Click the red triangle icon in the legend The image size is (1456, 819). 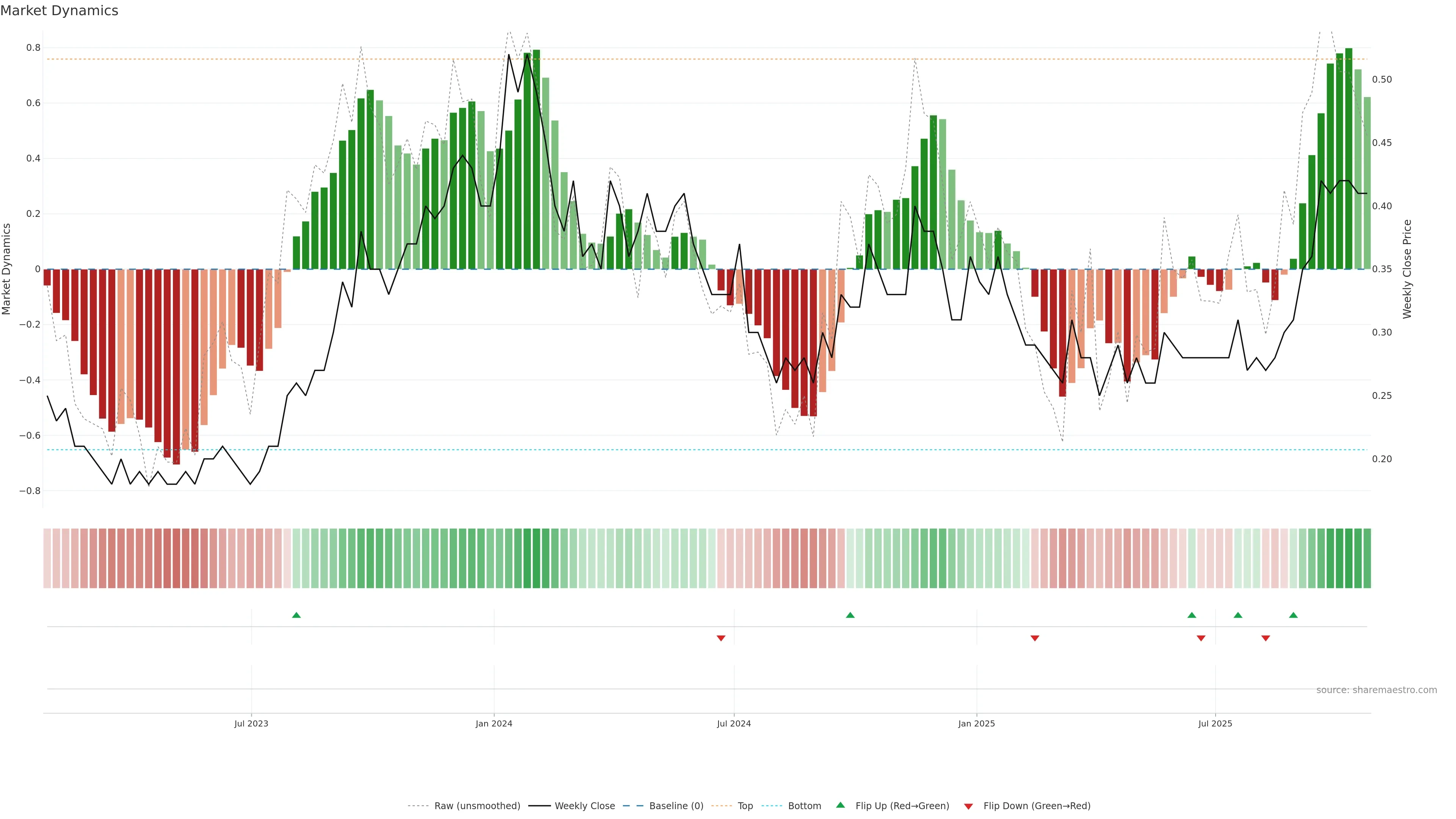[x=968, y=806]
